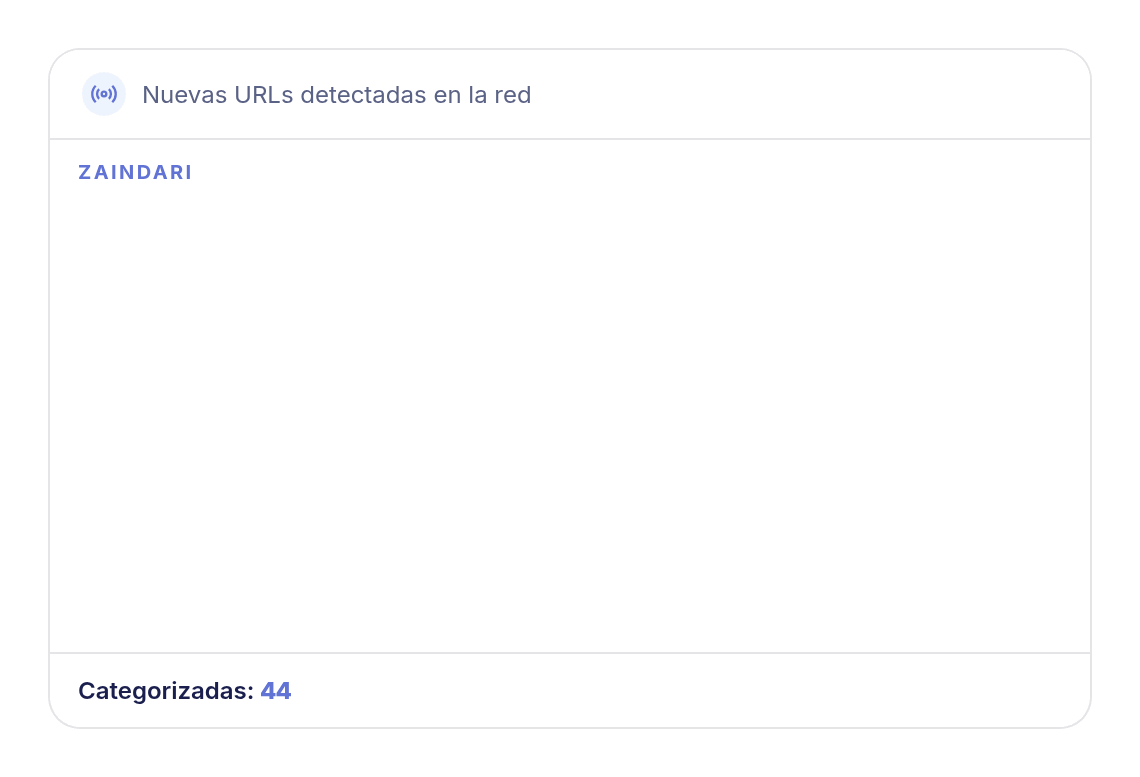Click the number 44 in the footer
This screenshot has width=1140, height=777.
coord(276,691)
